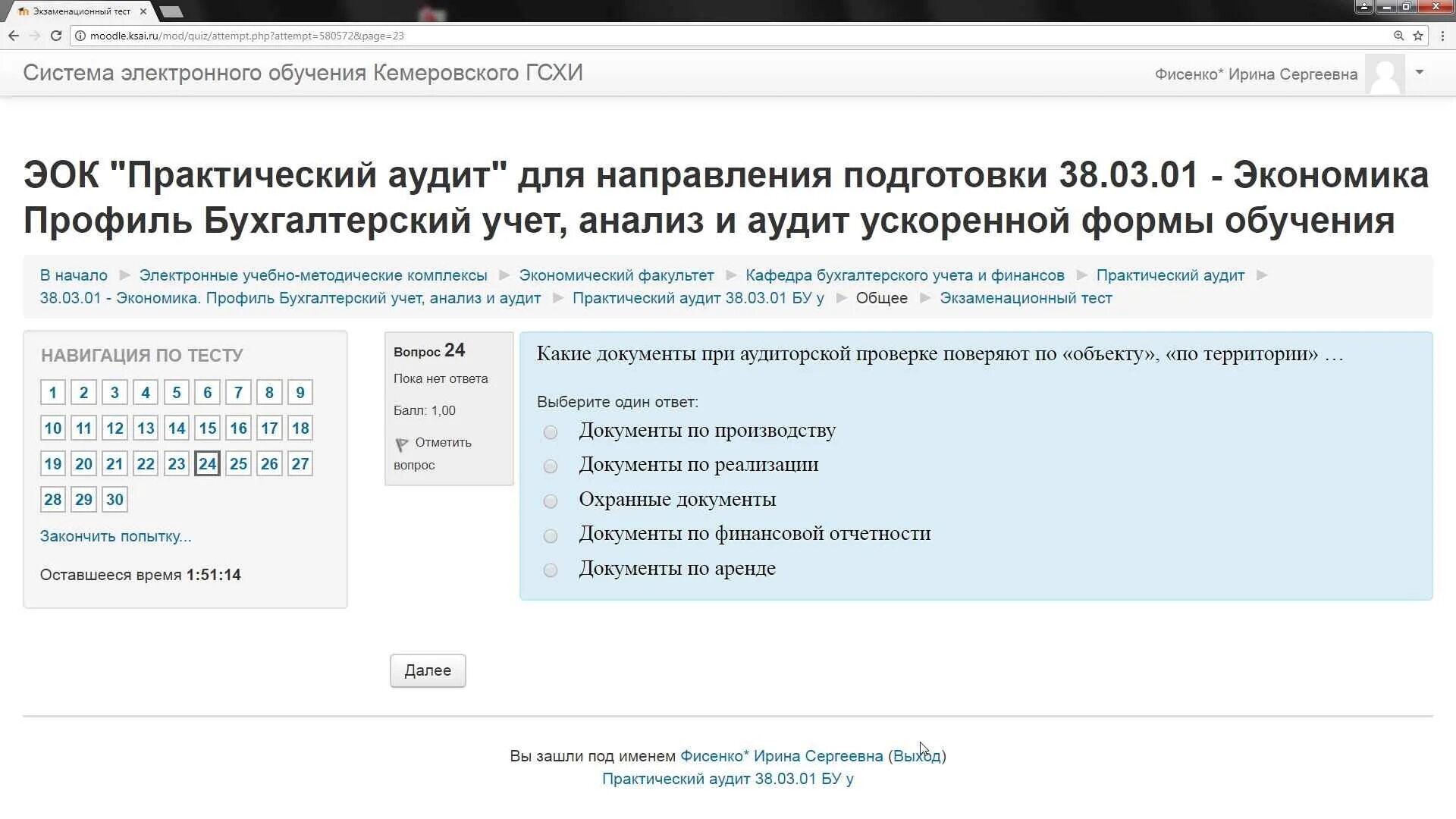Image resolution: width=1456 pixels, height=819 pixels.
Task: Go to question 5 in quiz navigation
Action: pyautogui.click(x=176, y=392)
